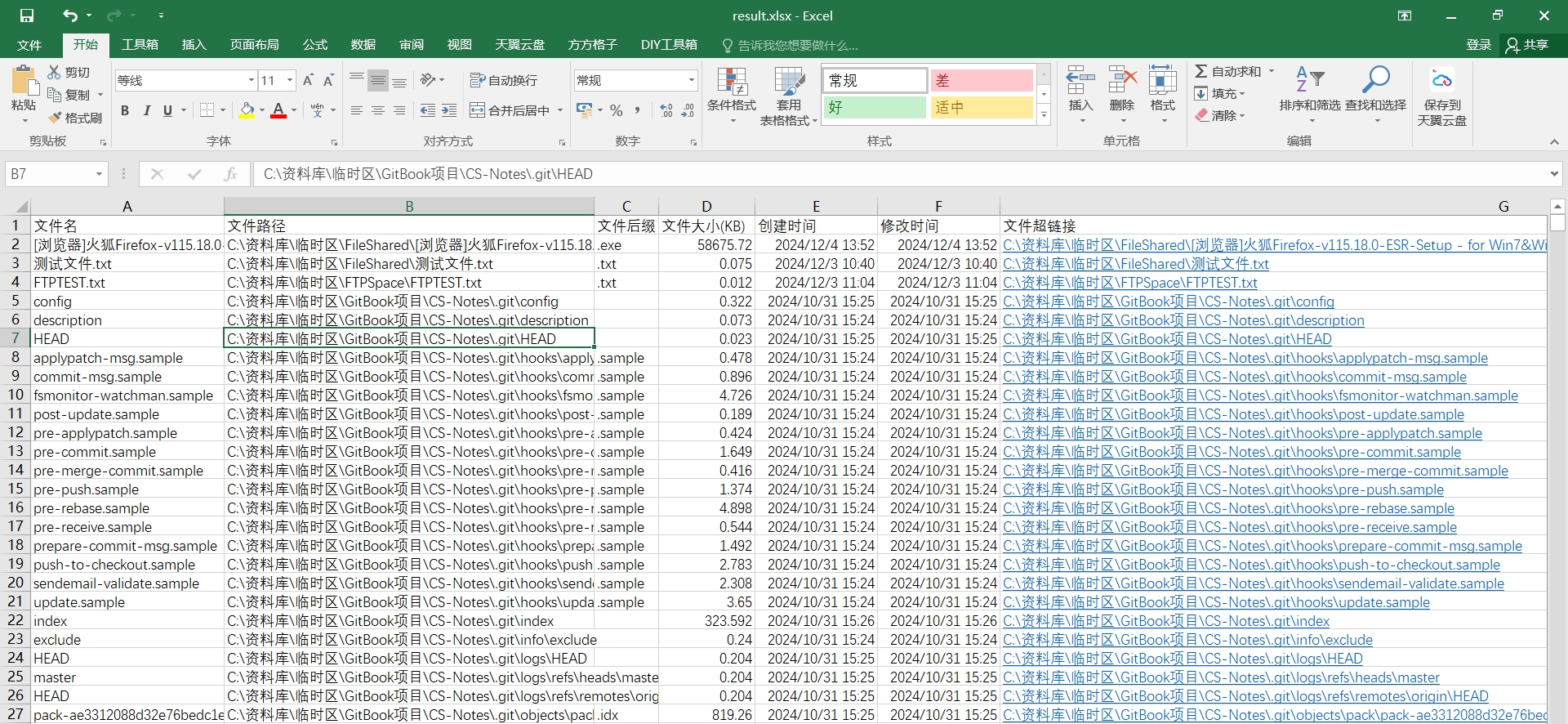1568x724 pixels.
Task: Toggle Bold formatting
Action: [x=125, y=110]
